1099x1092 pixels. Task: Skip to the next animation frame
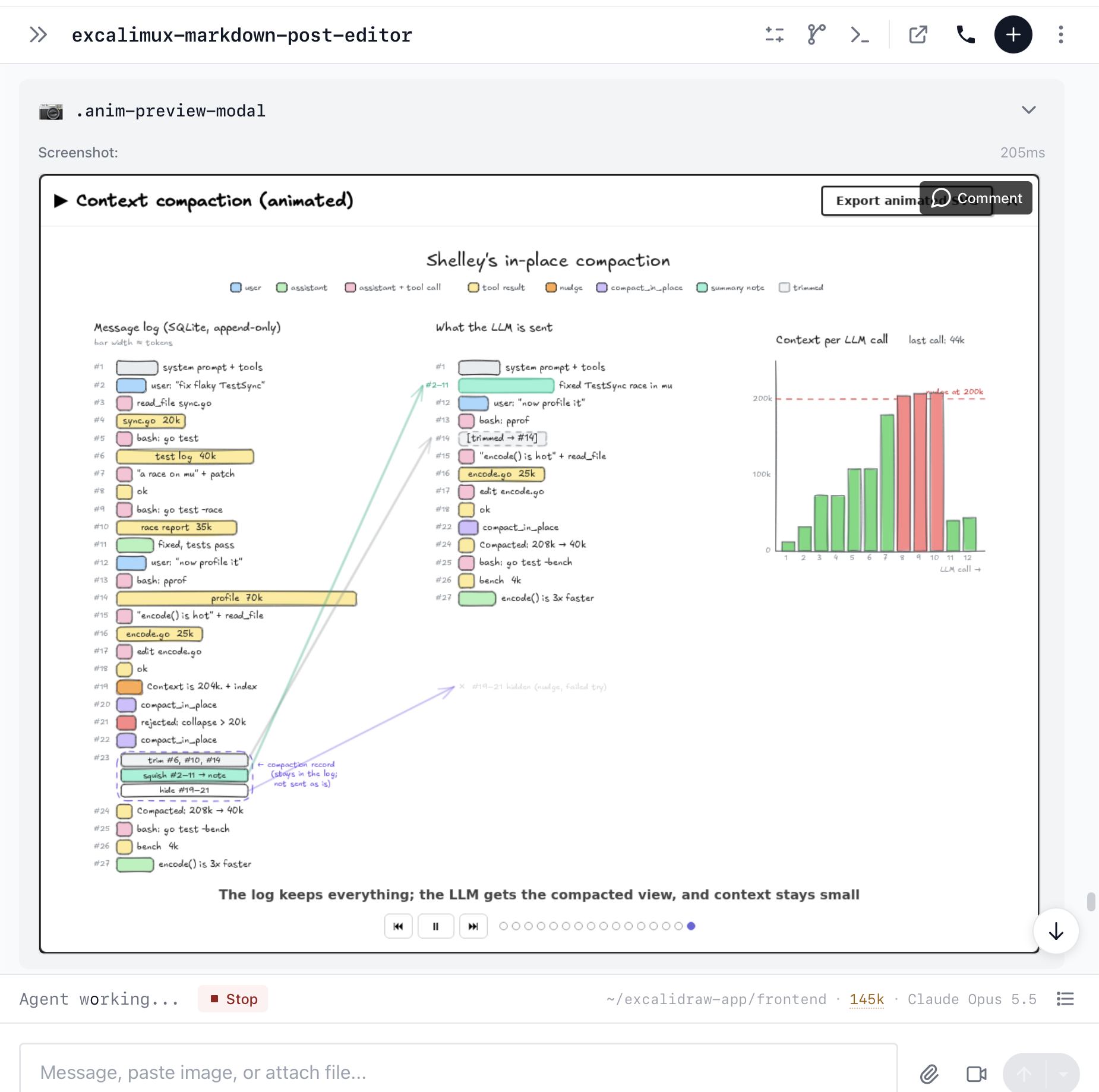pos(473,926)
